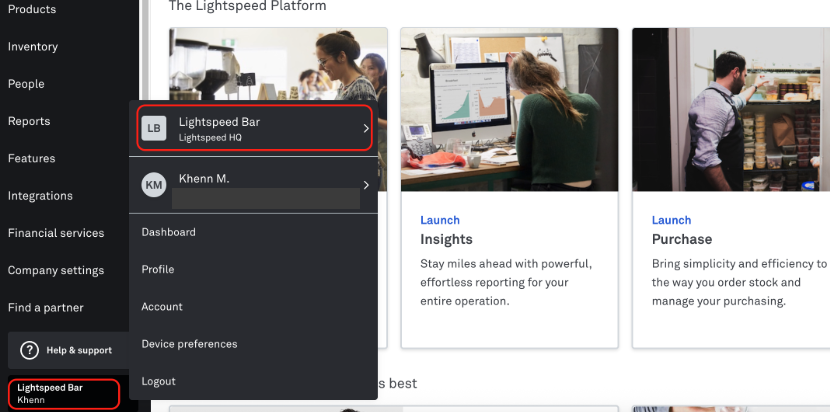Screen dimensions: 830x412
Task: Click the question mark help icon
Action: [29, 350]
